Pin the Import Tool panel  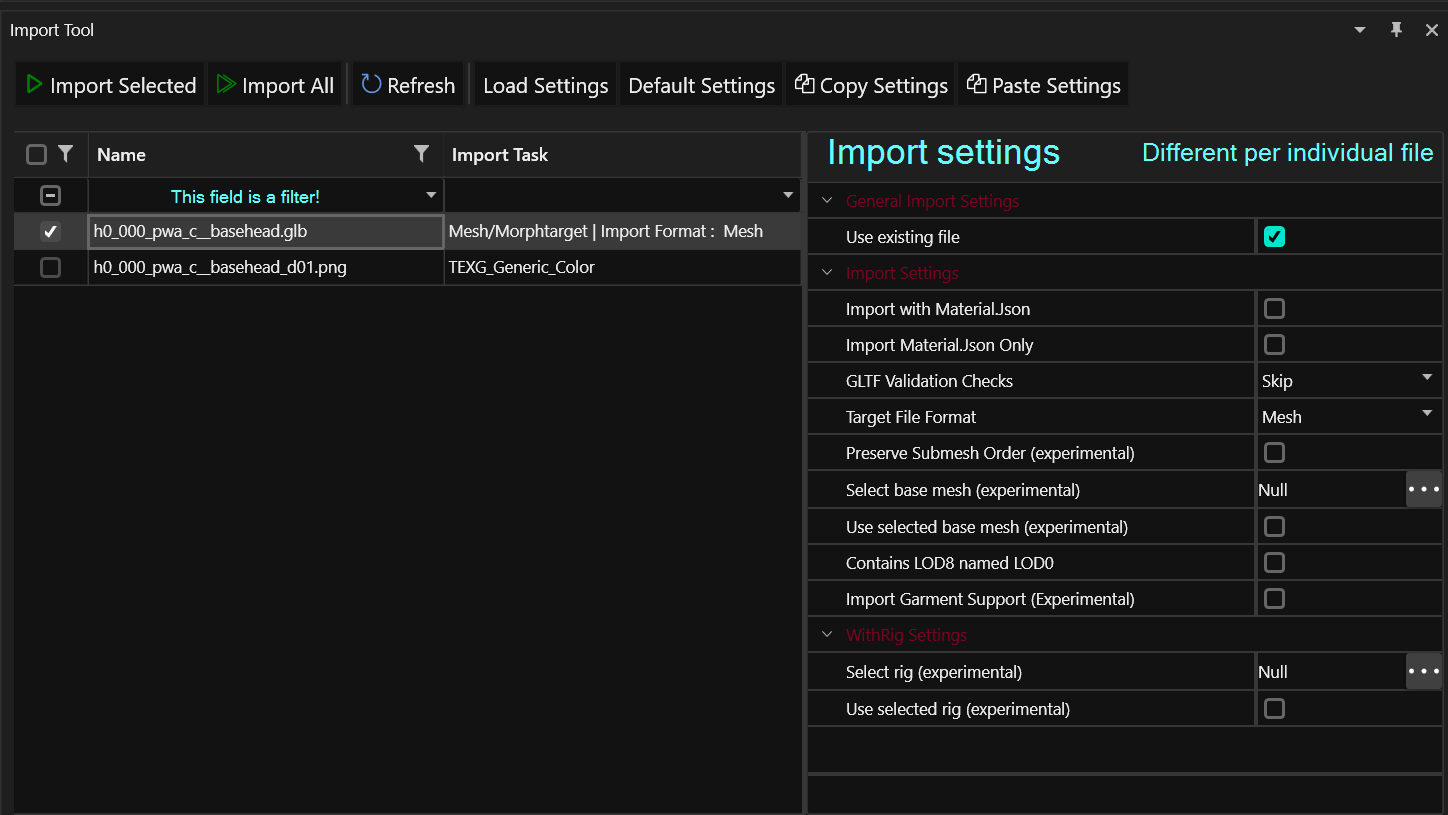point(1396,30)
